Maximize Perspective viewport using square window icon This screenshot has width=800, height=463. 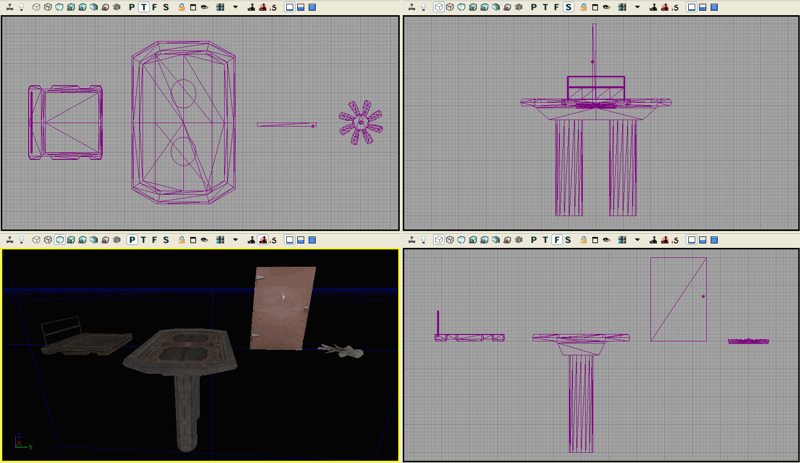point(193,240)
